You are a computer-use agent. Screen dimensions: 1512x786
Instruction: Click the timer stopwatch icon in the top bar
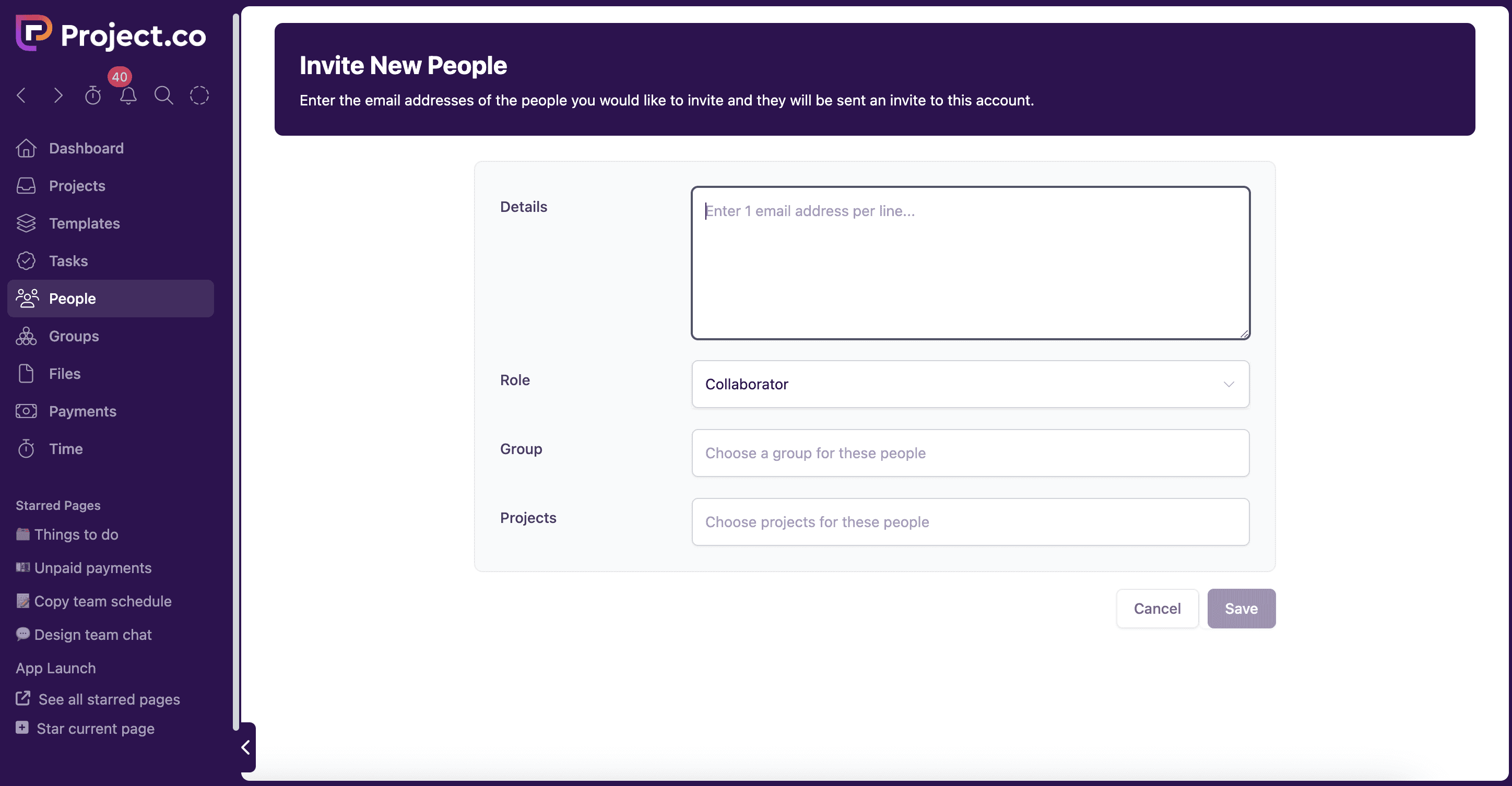tap(93, 95)
